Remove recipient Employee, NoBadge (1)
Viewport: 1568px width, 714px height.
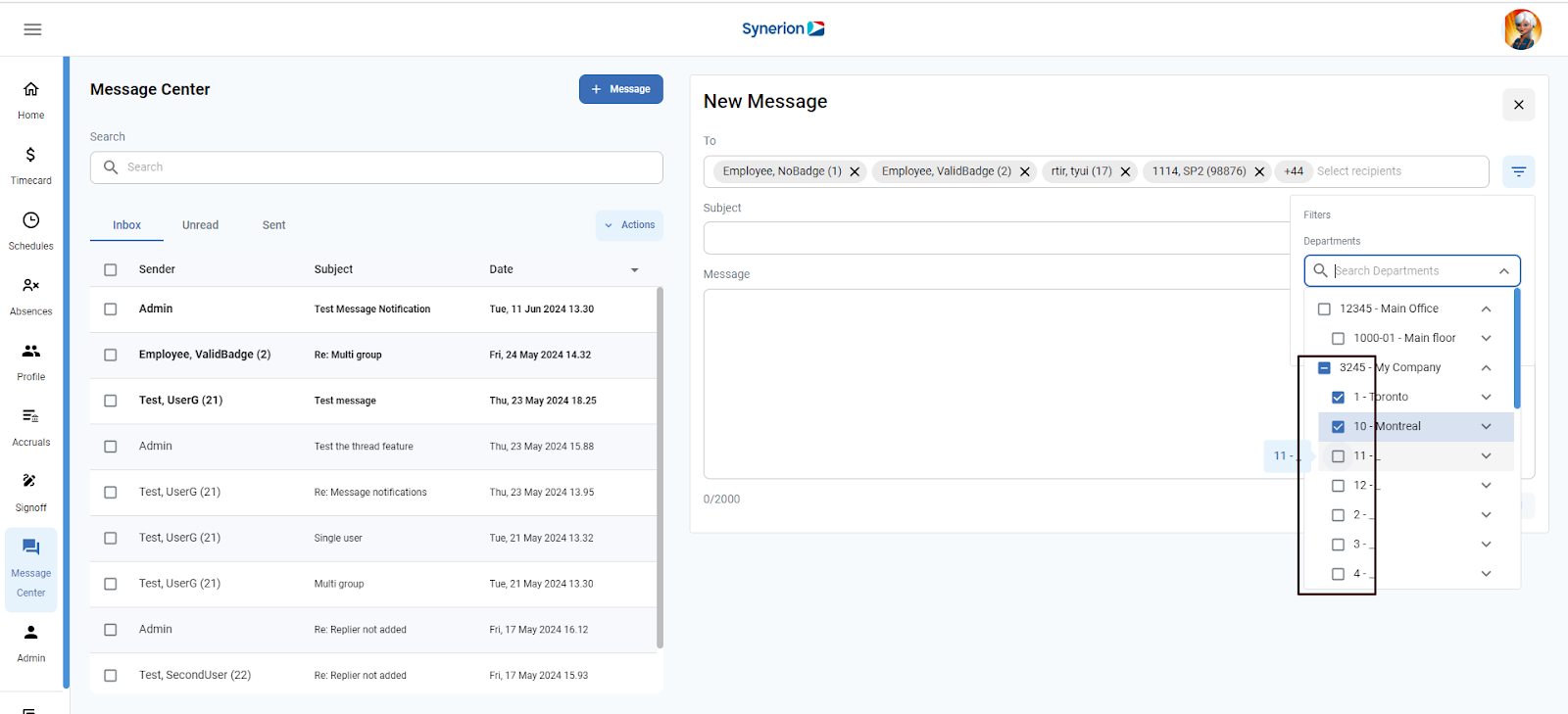pyautogui.click(x=855, y=171)
